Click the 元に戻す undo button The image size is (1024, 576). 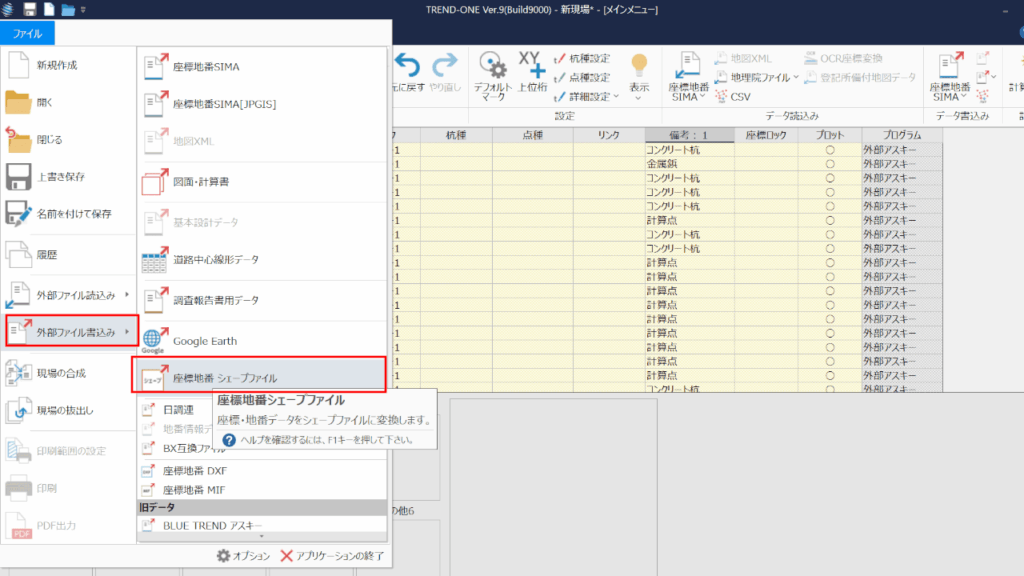tap(408, 72)
